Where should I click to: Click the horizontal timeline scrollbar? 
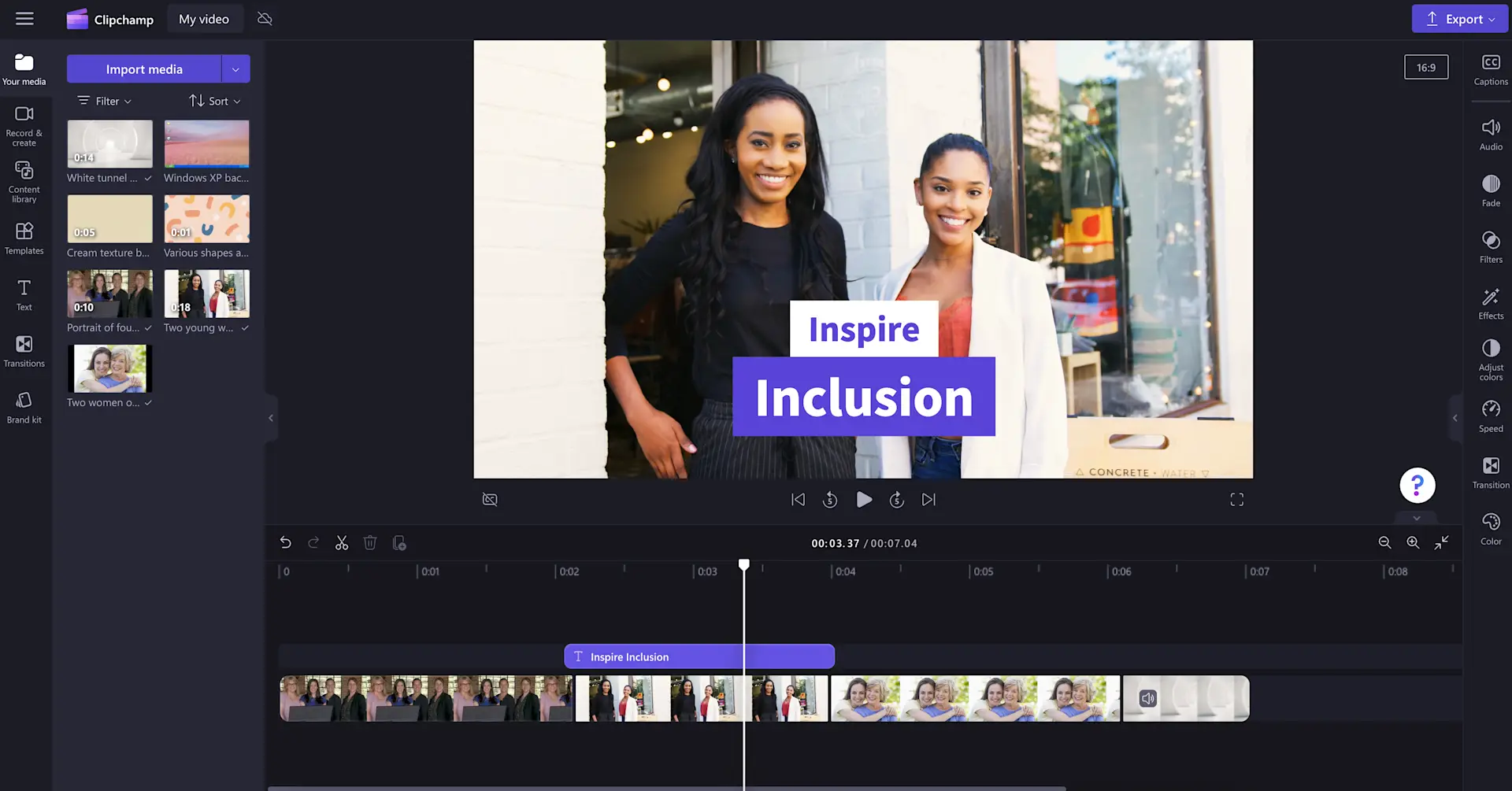[x=666, y=788]
